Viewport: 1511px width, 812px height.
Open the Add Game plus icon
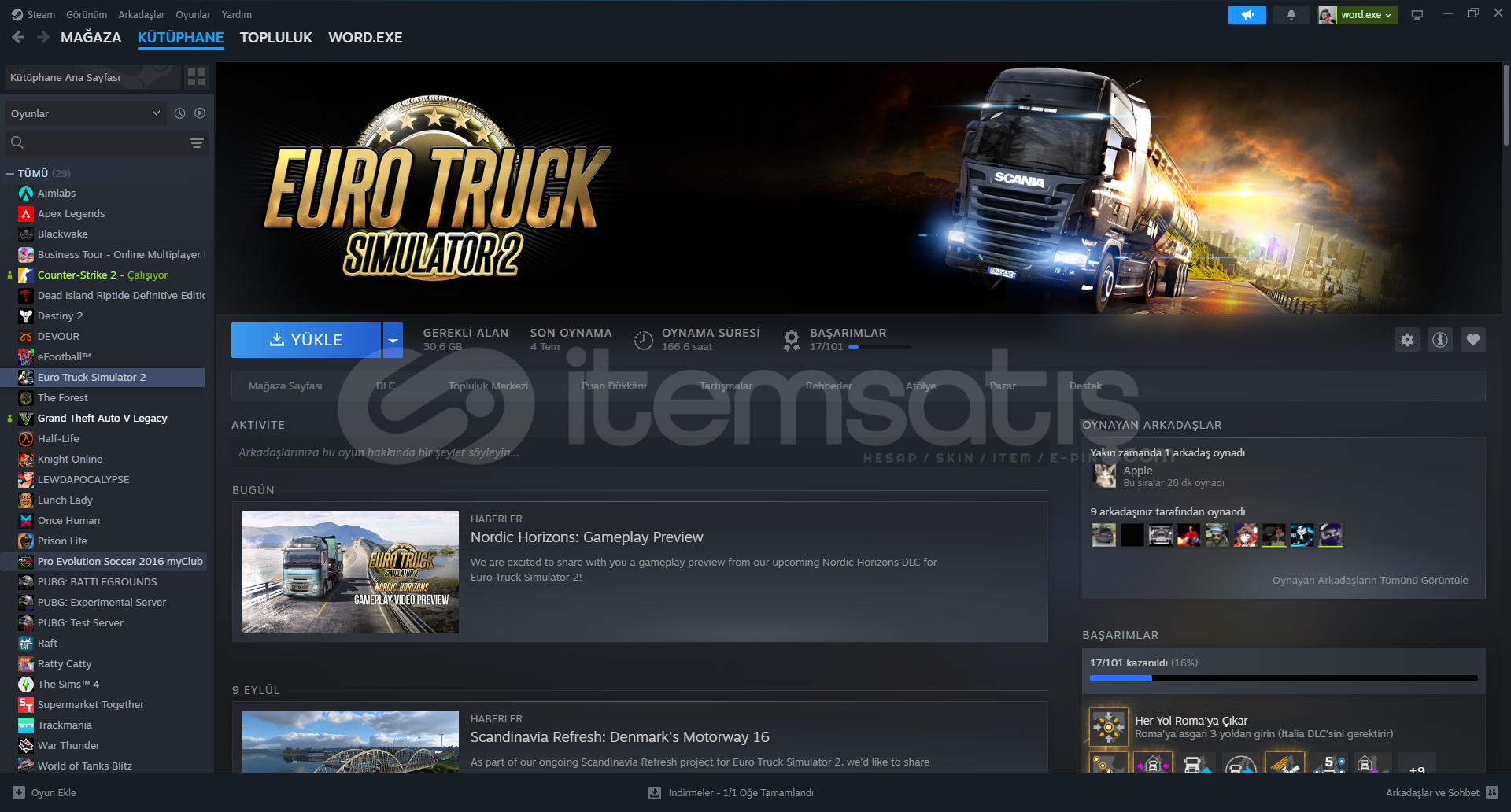tap(19, 792)
